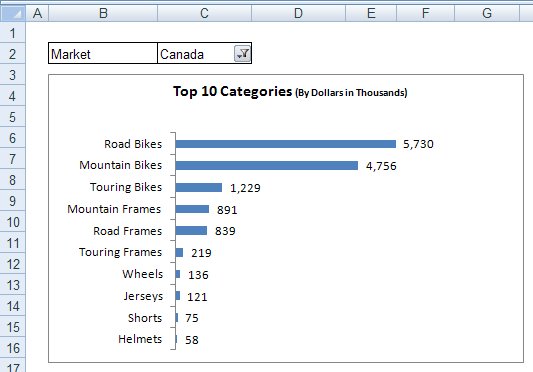The height and width of the screenshot is (372, 533).
Task: Click the 58 data label
Action: 192,340
